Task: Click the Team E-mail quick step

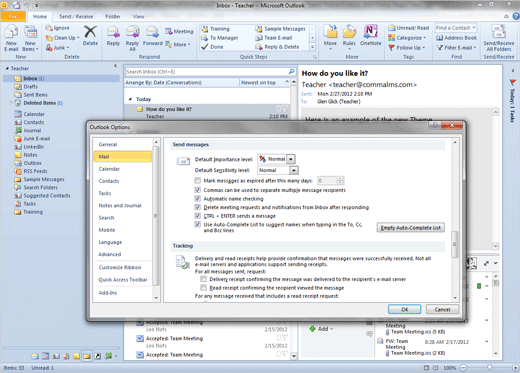Action: click(x=274, y=38)
